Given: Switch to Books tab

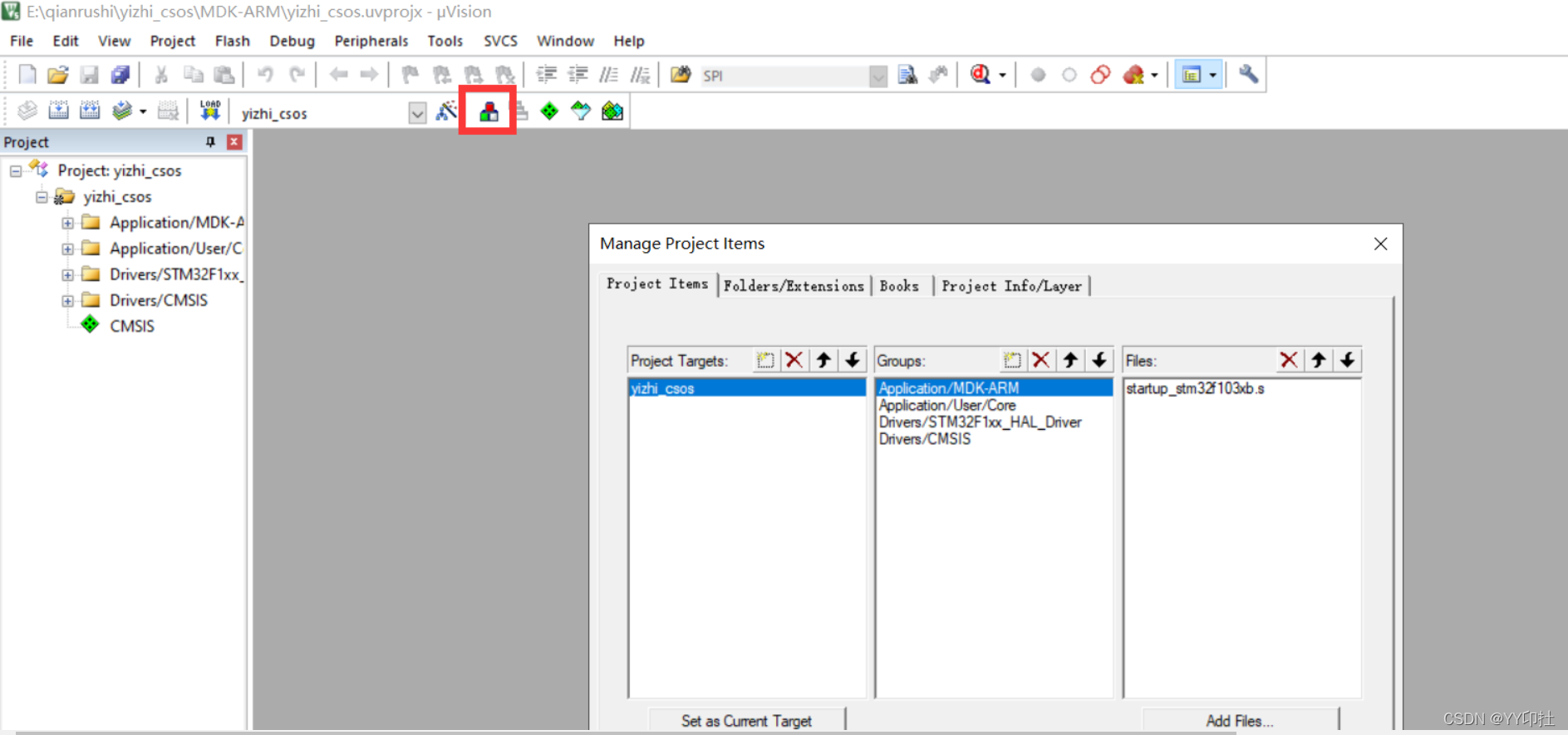Looking at the screenshot, I should [x=900, y=286].
